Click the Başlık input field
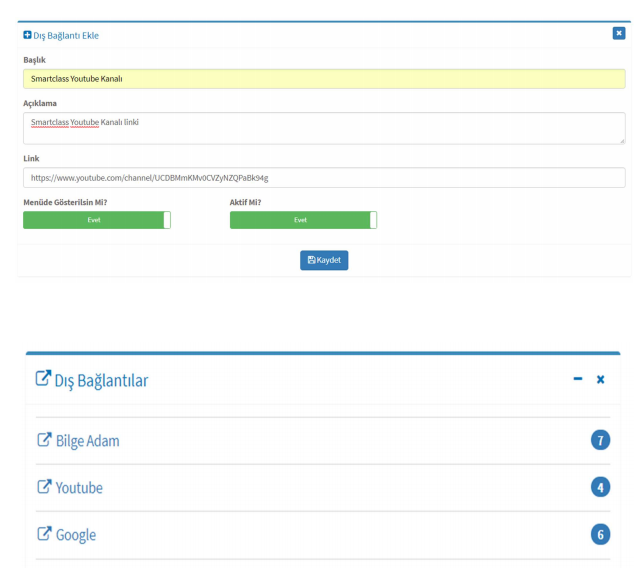 pyautogui.click(x=324, y=79)
